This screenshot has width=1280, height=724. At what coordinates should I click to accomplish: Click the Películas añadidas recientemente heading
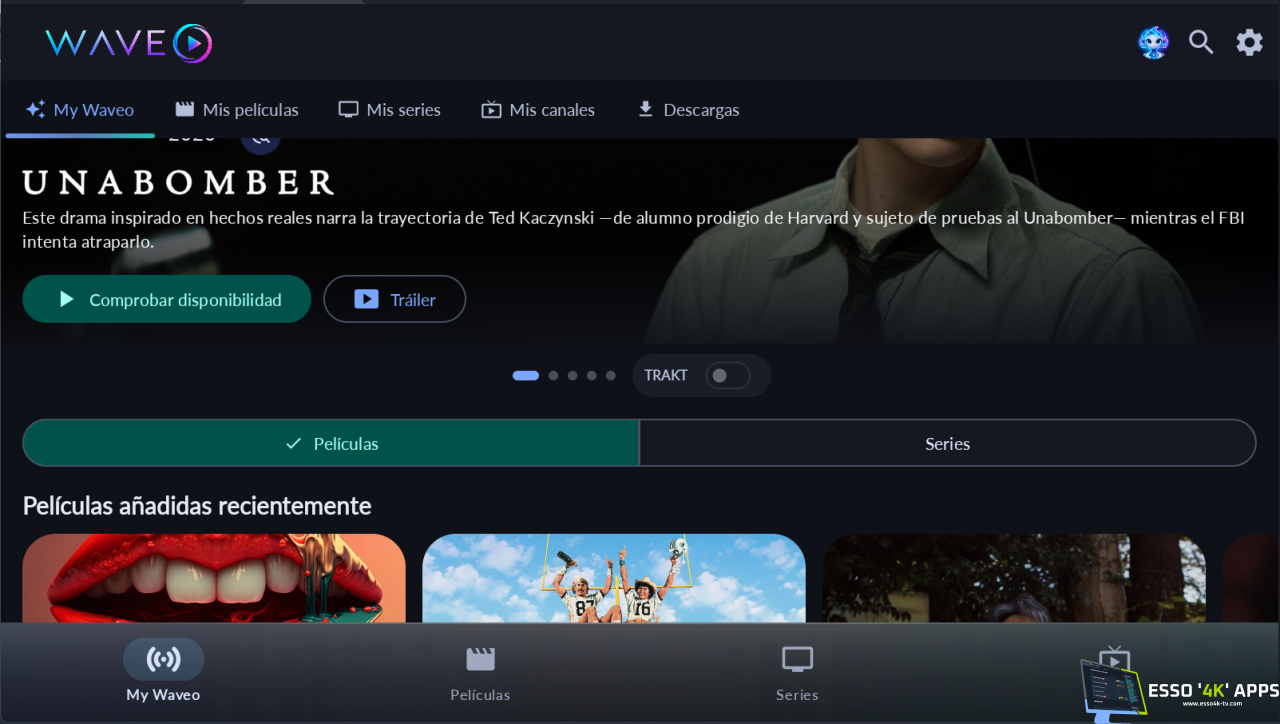click(197, 506)
